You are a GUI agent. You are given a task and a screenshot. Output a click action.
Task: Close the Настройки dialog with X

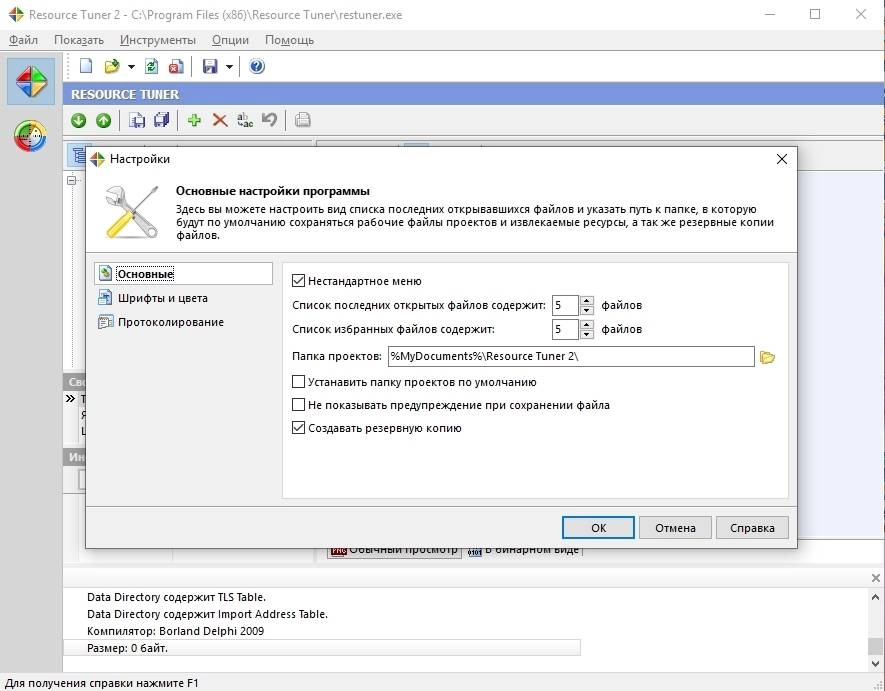click(x=782, y=159)
